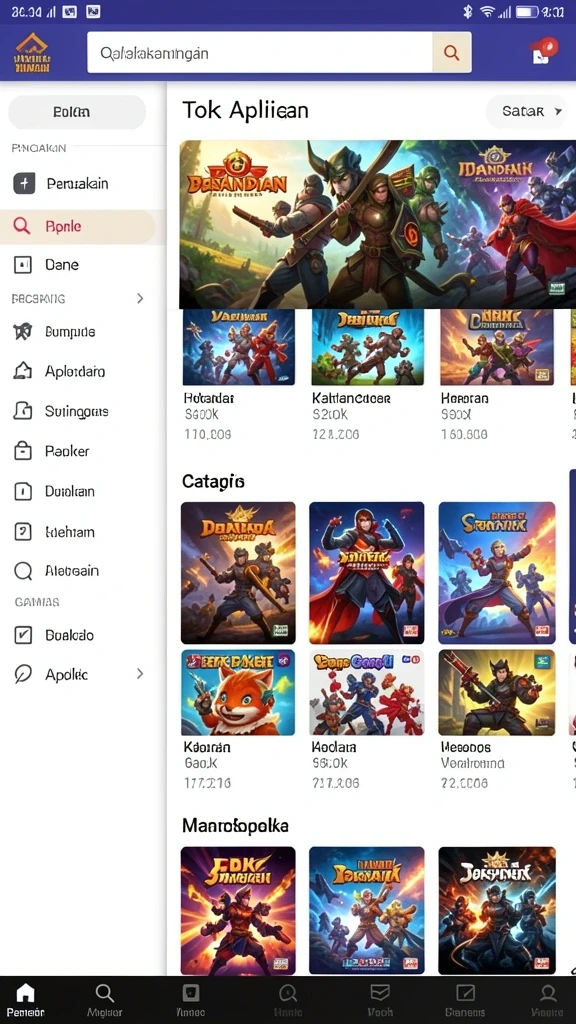Open the Satar dropdown

pos(526,112)
